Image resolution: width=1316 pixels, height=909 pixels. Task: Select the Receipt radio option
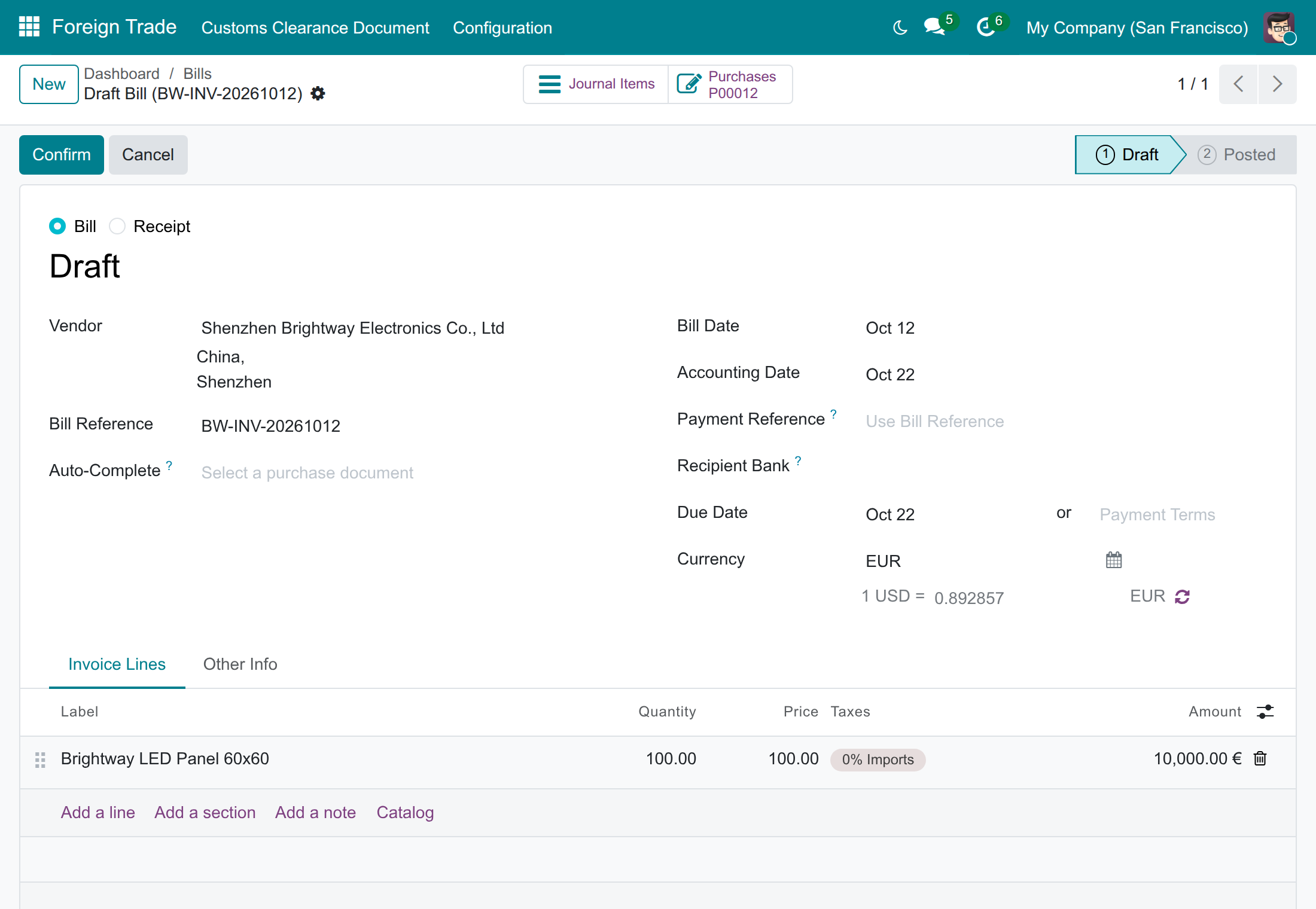tap(117, 226)
